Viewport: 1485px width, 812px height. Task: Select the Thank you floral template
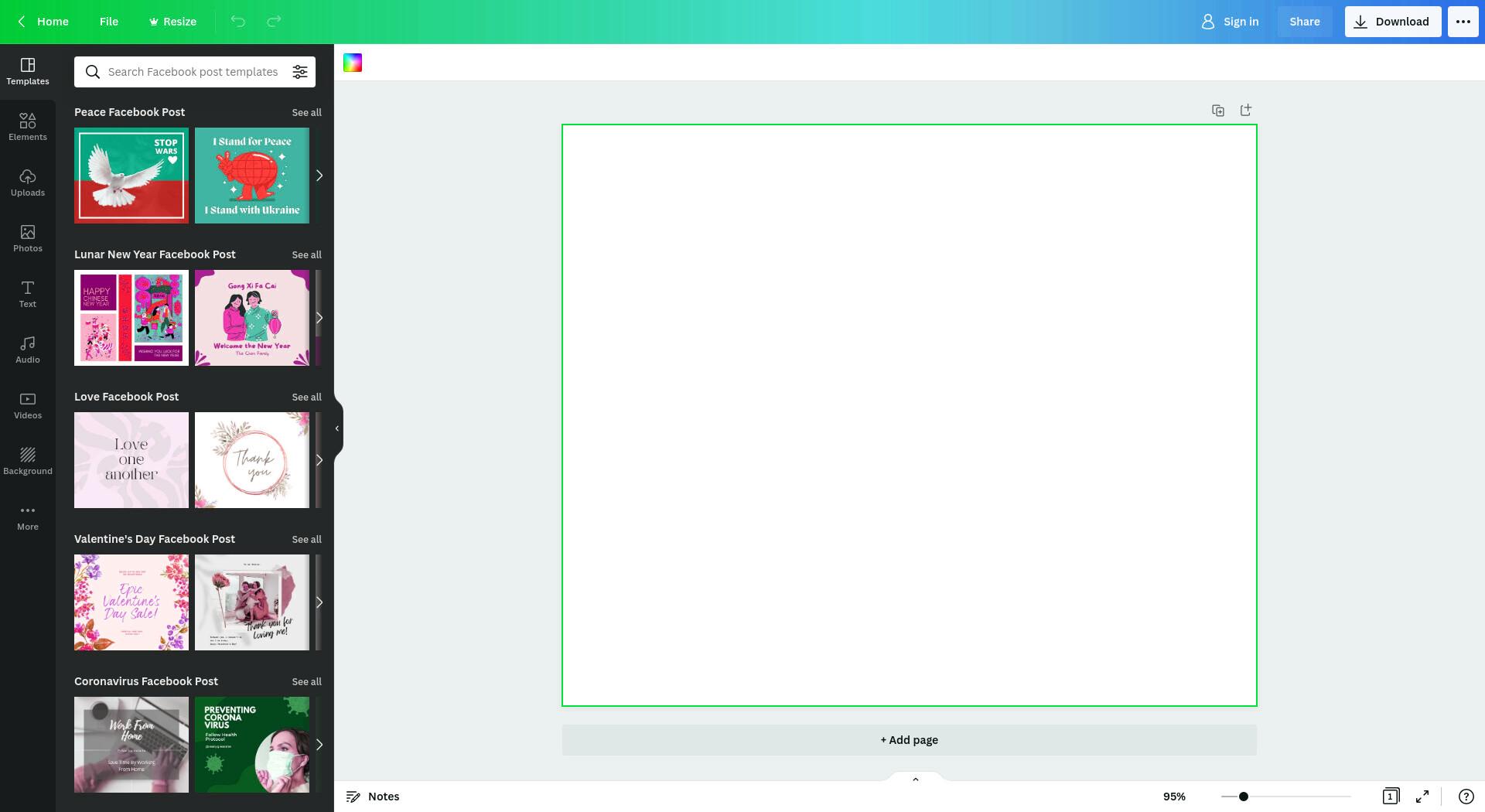point(252,460)
